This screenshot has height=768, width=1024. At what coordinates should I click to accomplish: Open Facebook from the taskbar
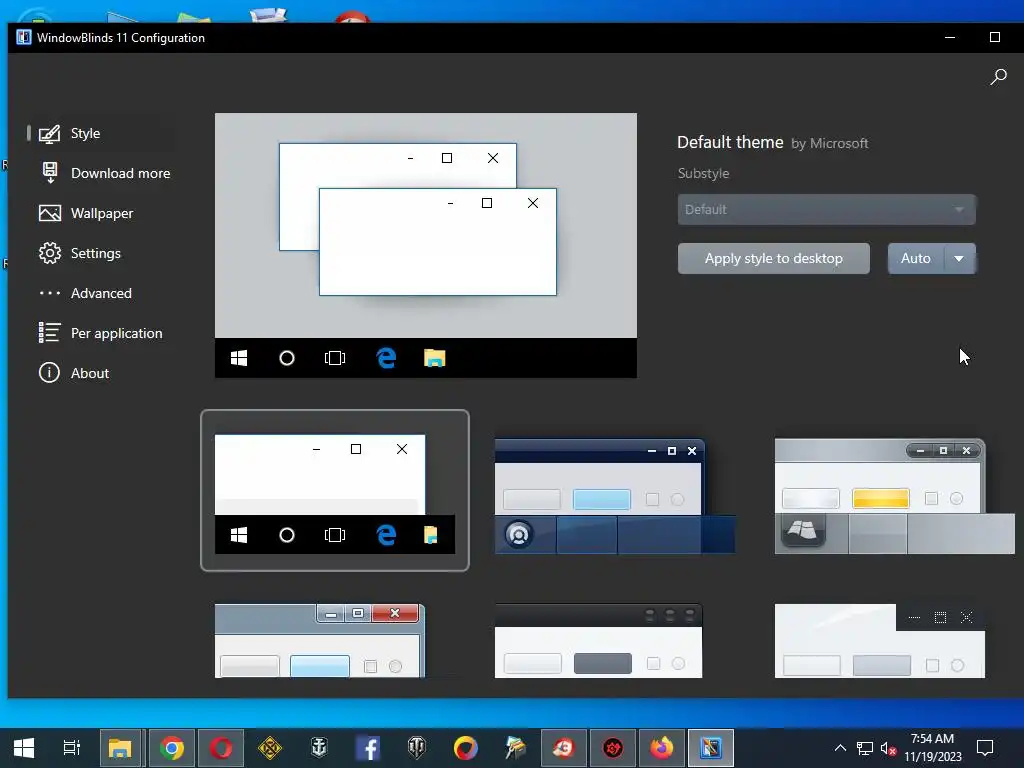[368, 748]
